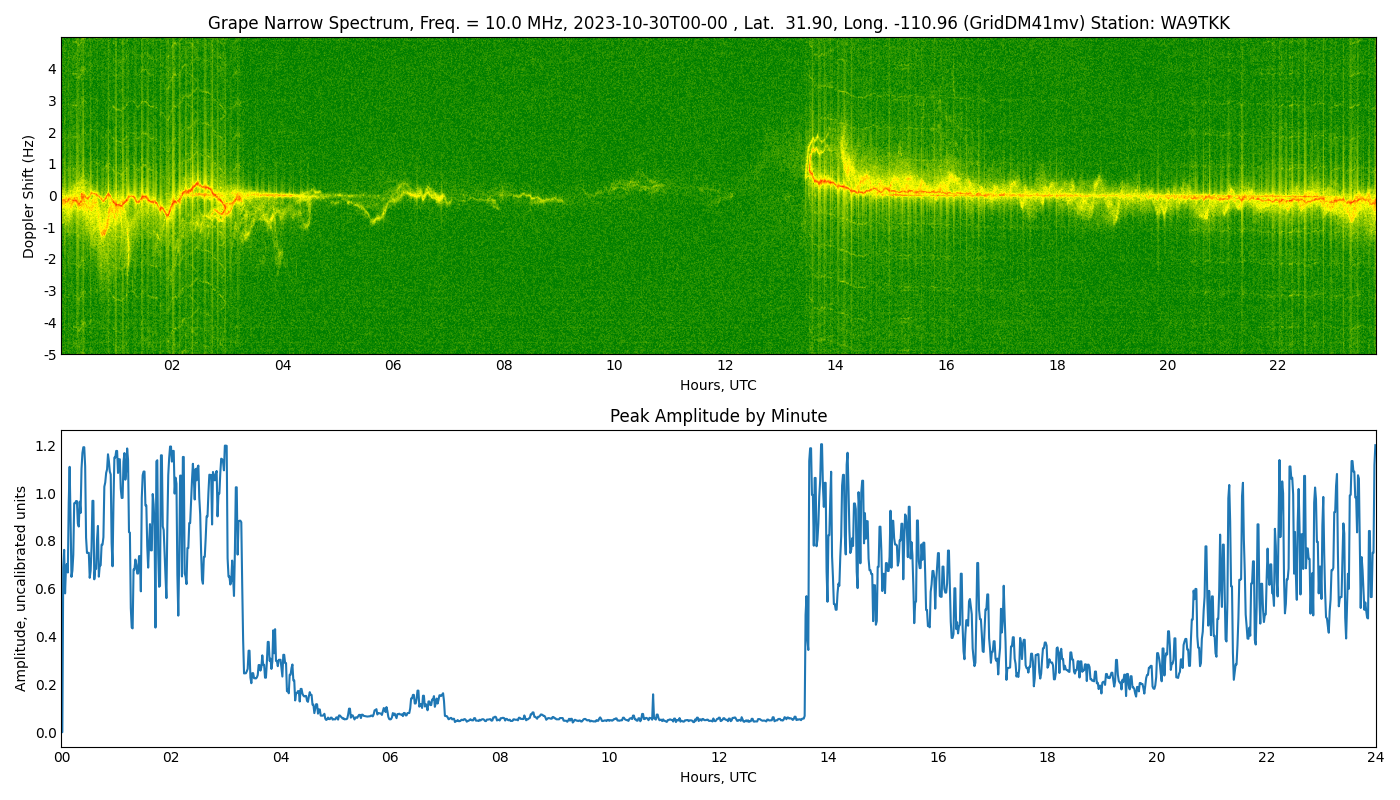Click the Peak Amplitude by Minute title

point(718,416)
